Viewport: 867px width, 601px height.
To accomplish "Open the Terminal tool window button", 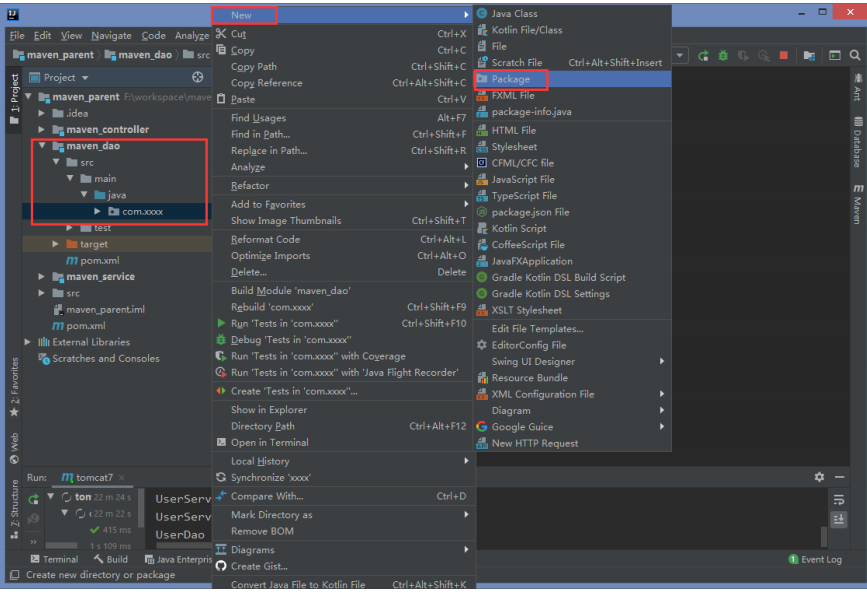I will [x=54, y=560].
